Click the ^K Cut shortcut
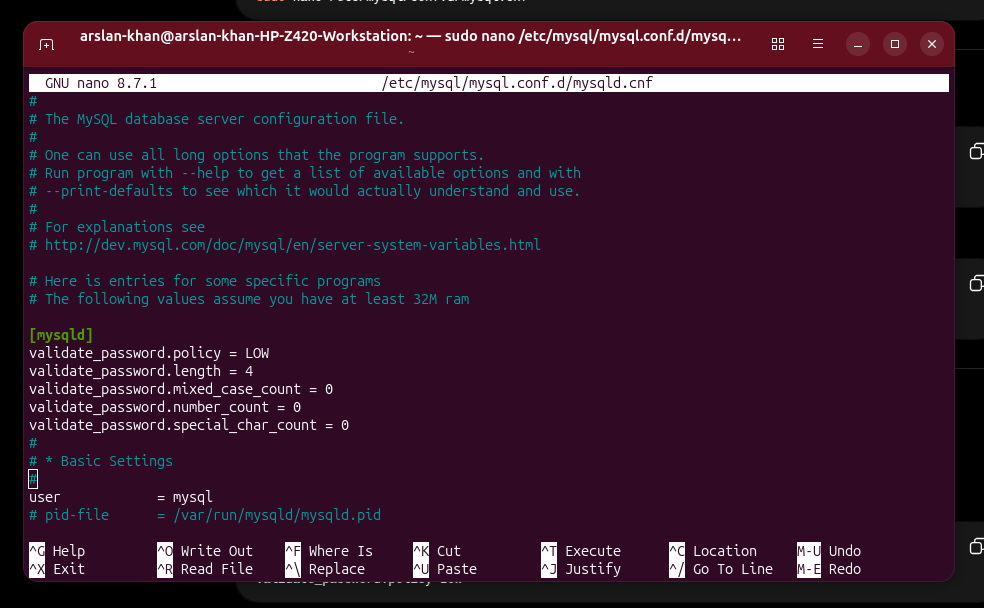The image size is (984, 608). (437, 551)
